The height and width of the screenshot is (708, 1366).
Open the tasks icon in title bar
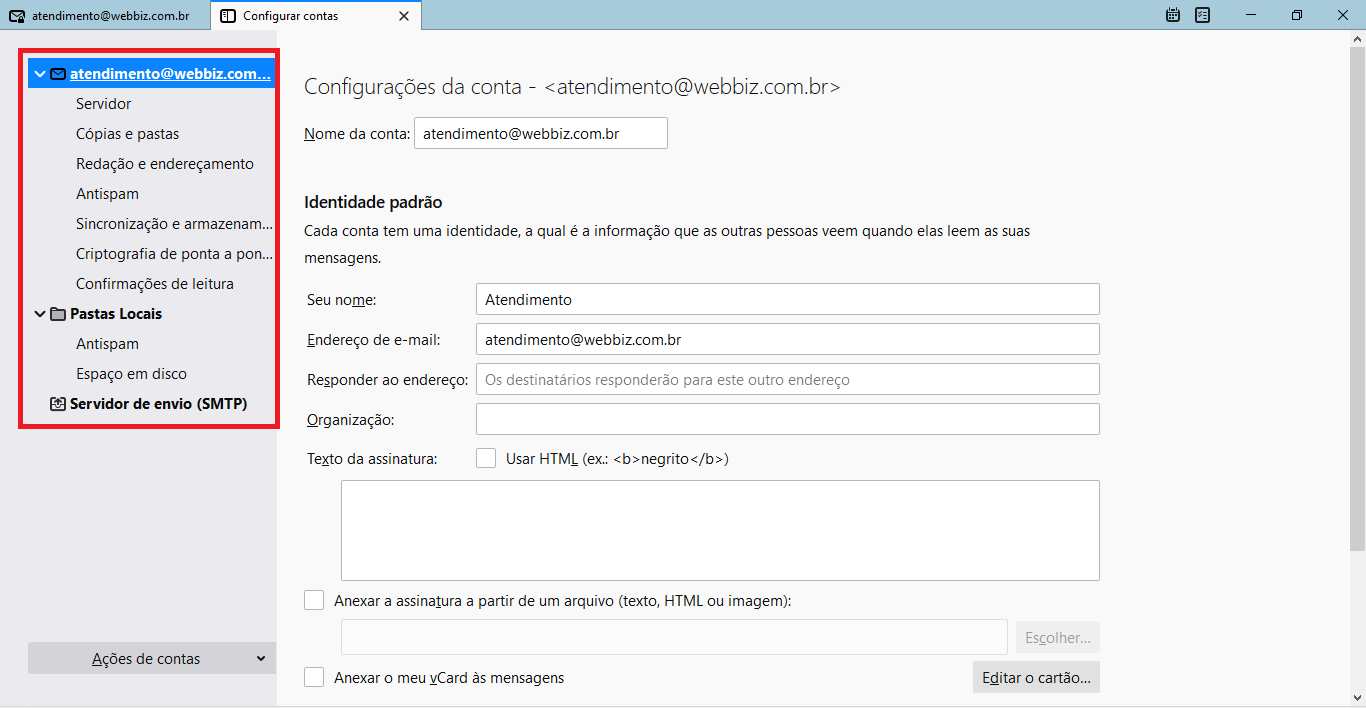tap(1203, 15)
